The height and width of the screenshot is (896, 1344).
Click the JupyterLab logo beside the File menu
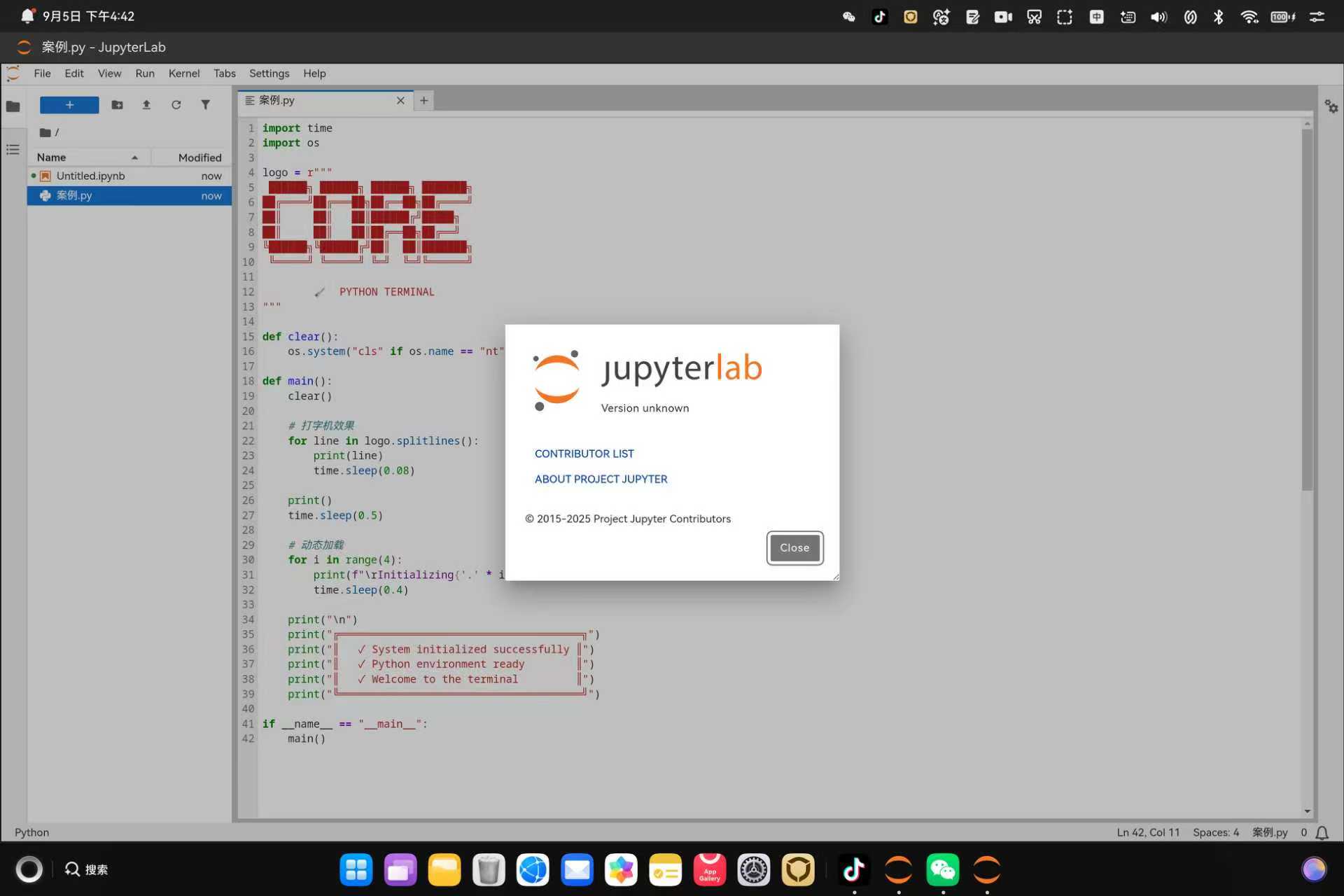coord(13,73)
